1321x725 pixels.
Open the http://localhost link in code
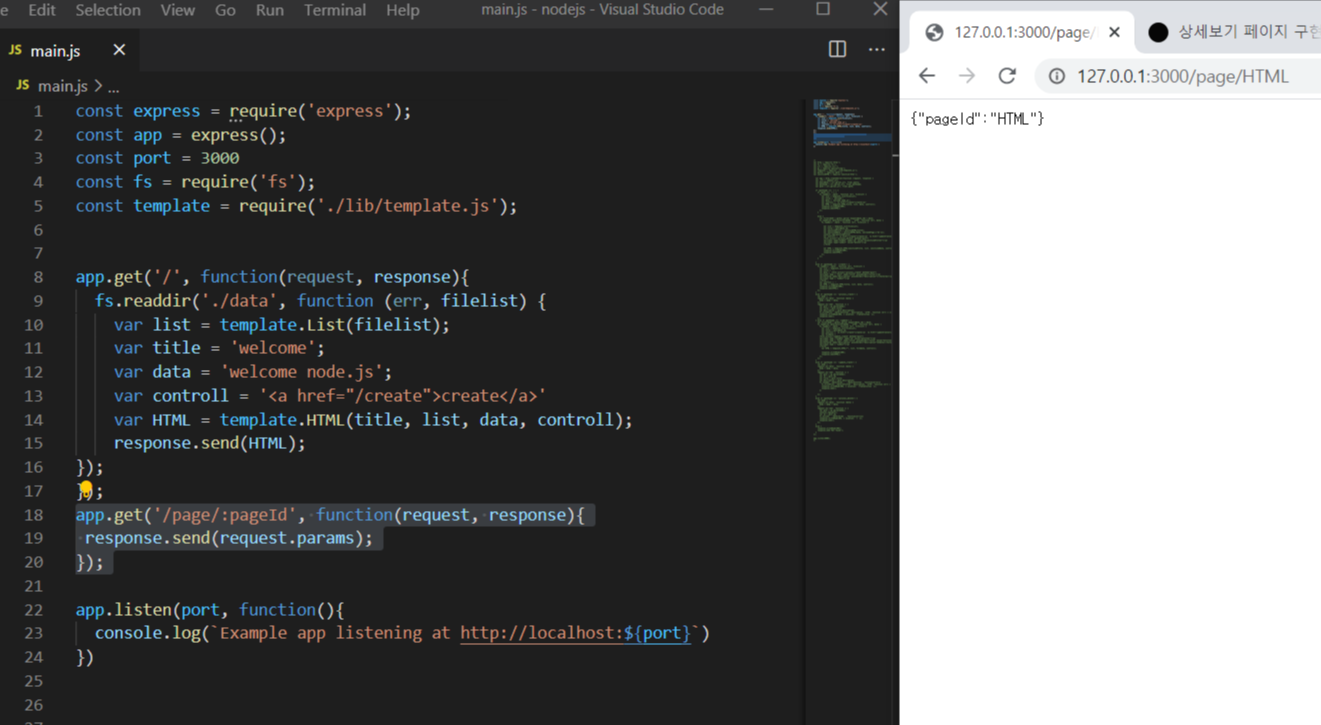pyautogui.click(x=575, y=633)
